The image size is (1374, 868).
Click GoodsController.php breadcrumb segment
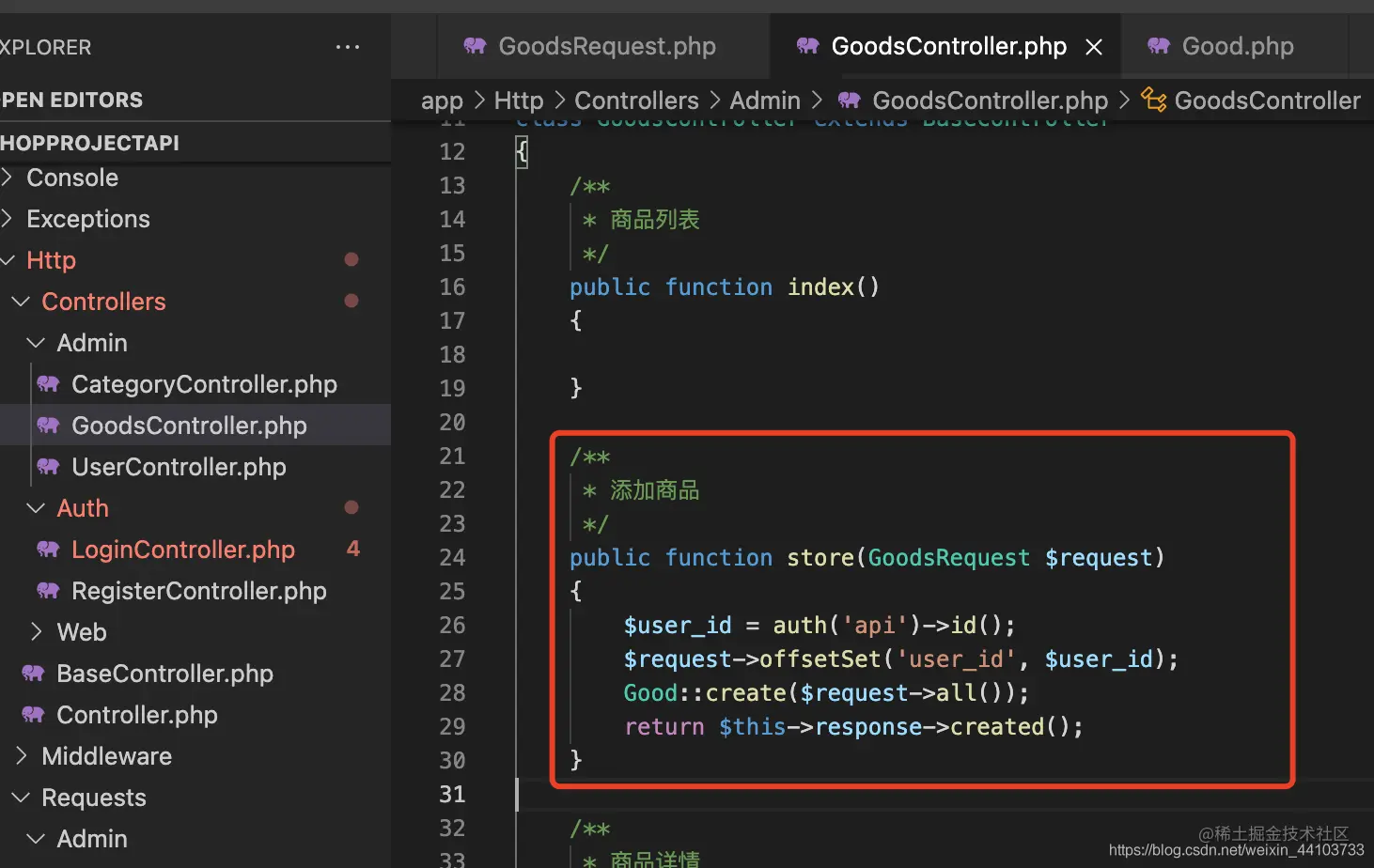[990, 101]
